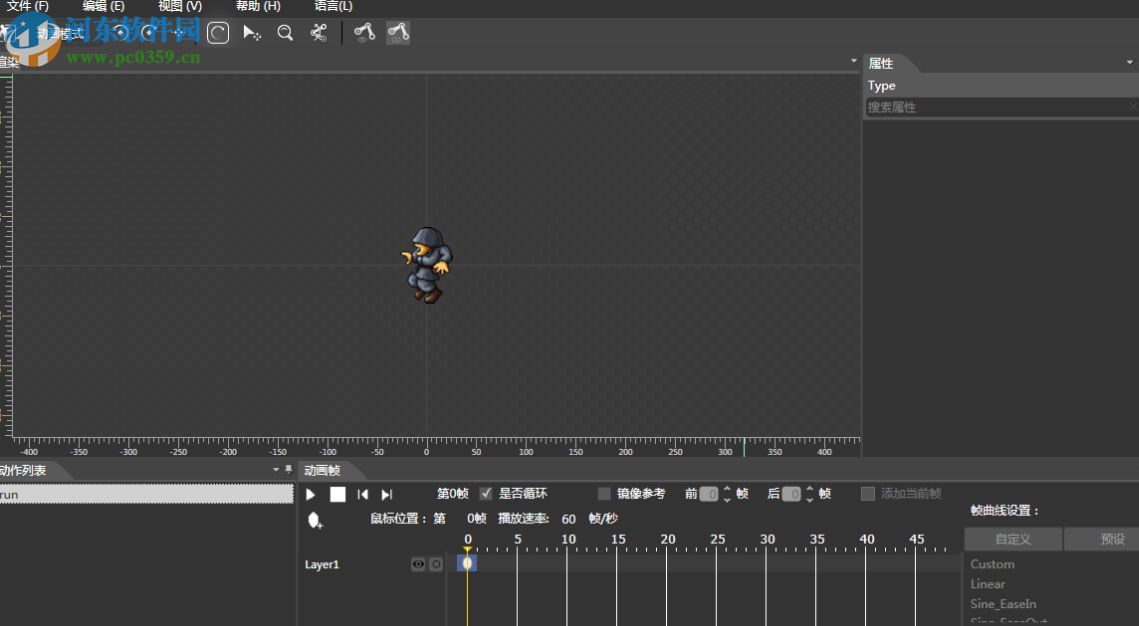This screenshot has height=626, width=1139.
Task: Click the highlighted bone link icon
Action: 398,33
